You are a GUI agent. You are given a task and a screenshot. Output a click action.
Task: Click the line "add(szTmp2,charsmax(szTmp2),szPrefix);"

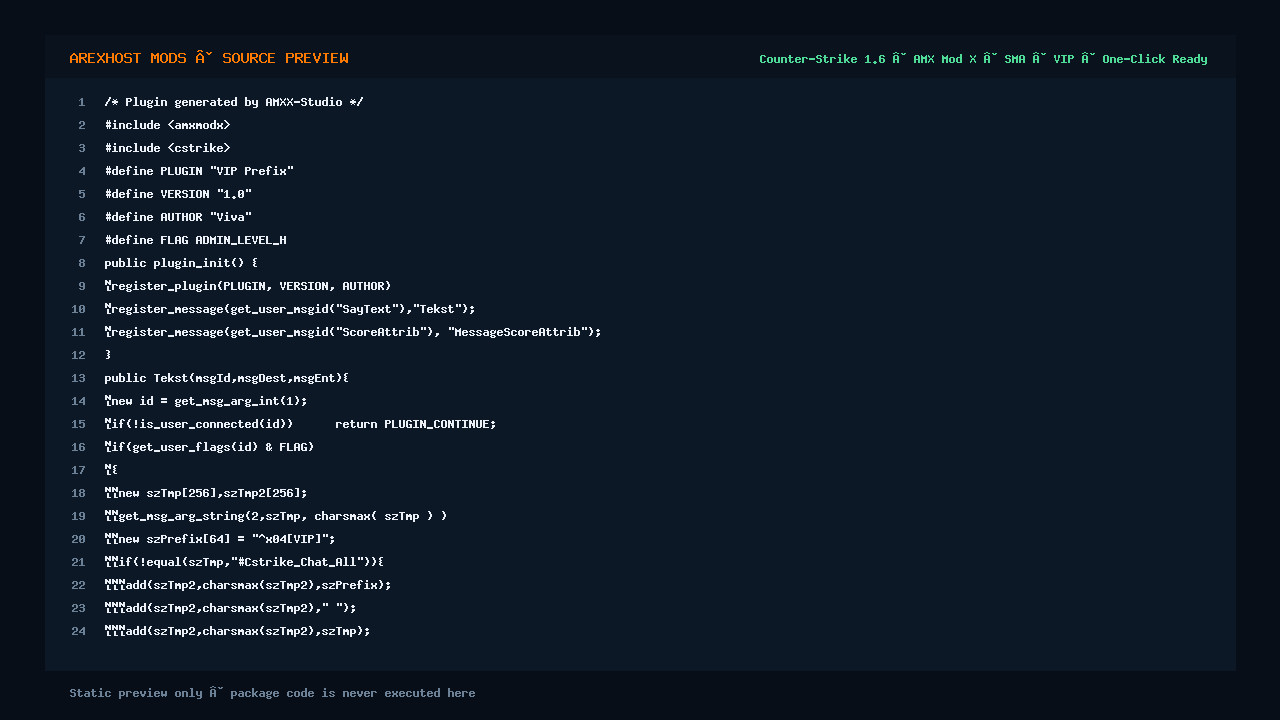[x=248, y=585]
